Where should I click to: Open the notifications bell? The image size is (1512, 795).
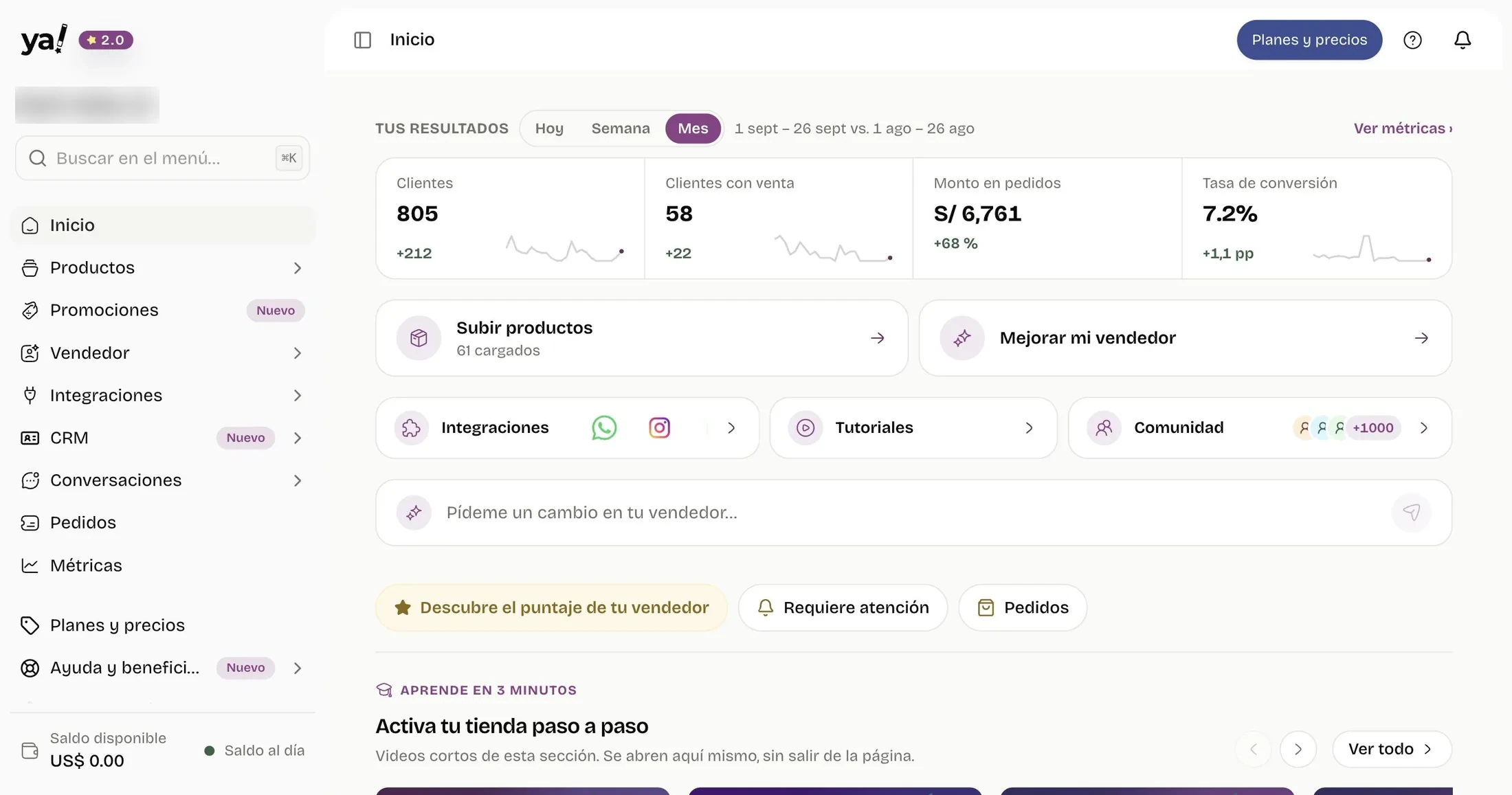point(1463,40)
